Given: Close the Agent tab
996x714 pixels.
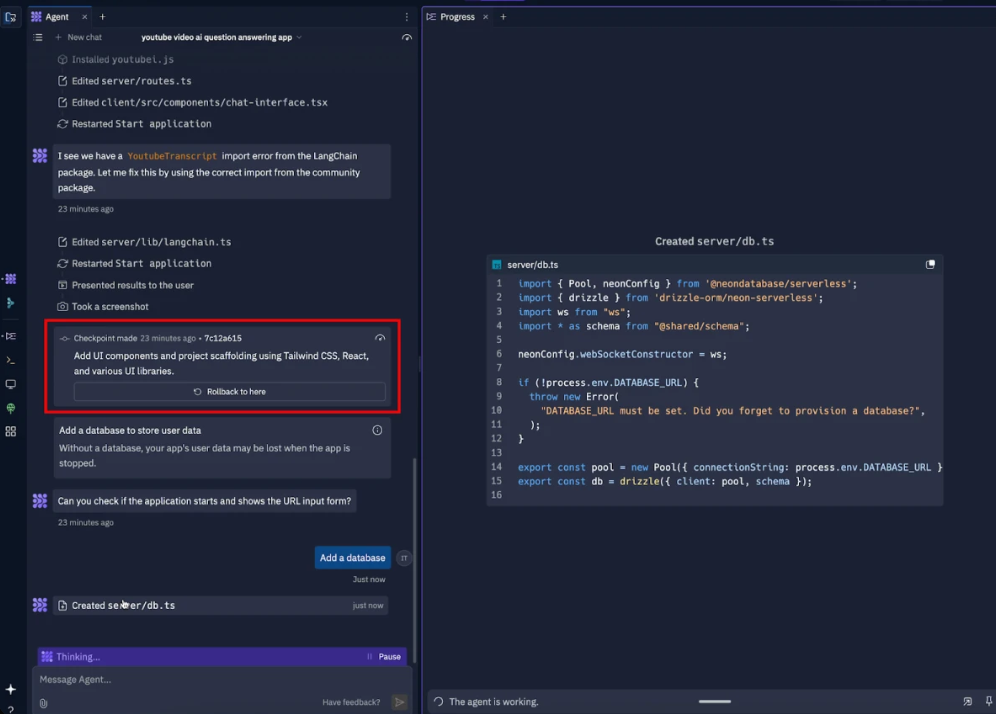Looking at the screenshot, I should 84,17.
